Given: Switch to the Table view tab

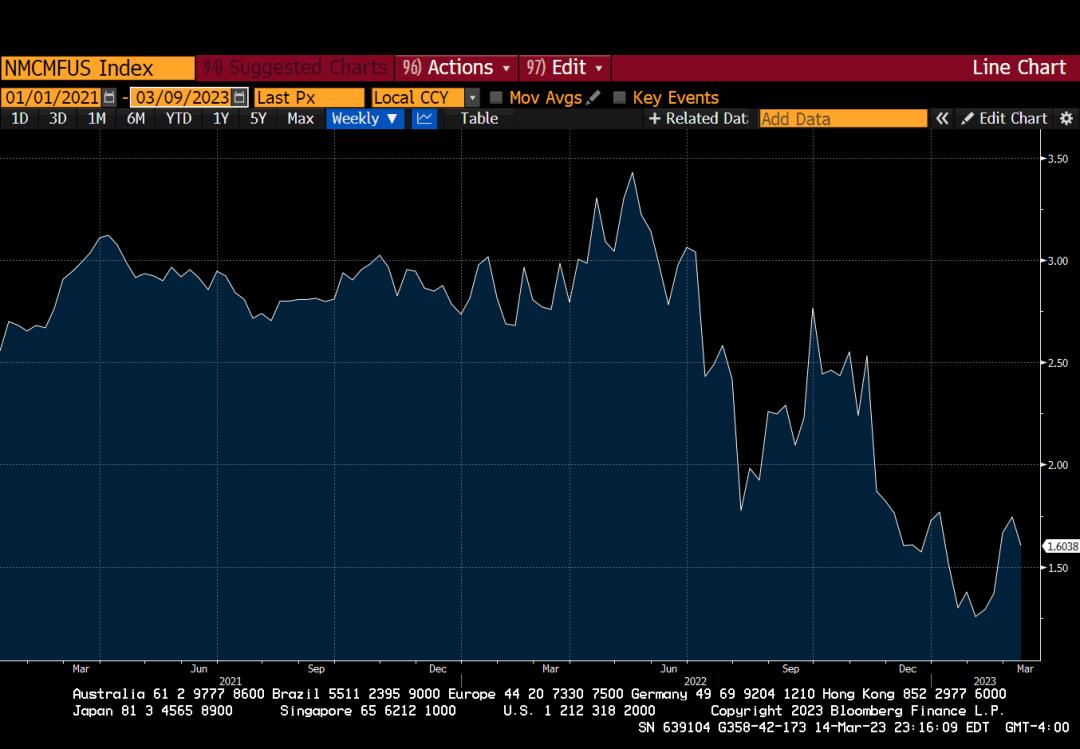Looking at the screenshot, I should point(479,118).
